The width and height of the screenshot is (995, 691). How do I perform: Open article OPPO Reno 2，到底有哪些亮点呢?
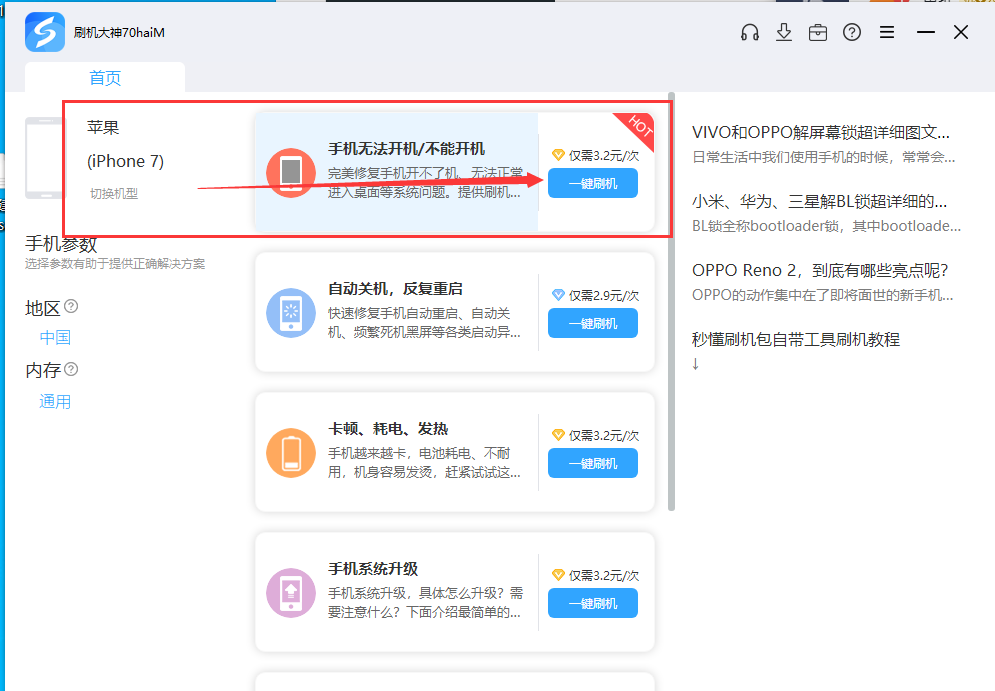(x=820, y=270)
